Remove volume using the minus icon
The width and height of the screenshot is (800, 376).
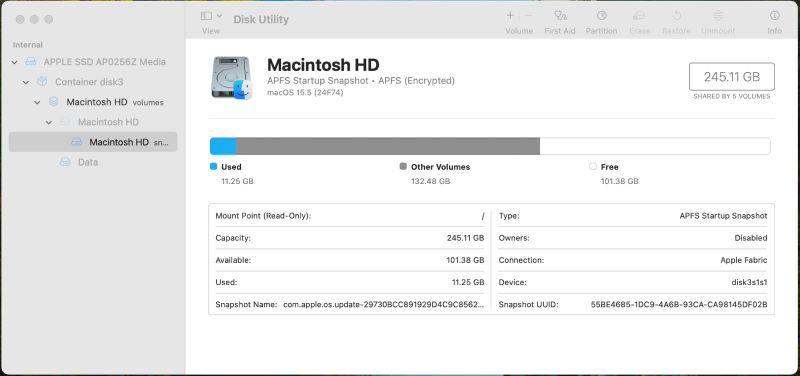[x=529, y=16]
